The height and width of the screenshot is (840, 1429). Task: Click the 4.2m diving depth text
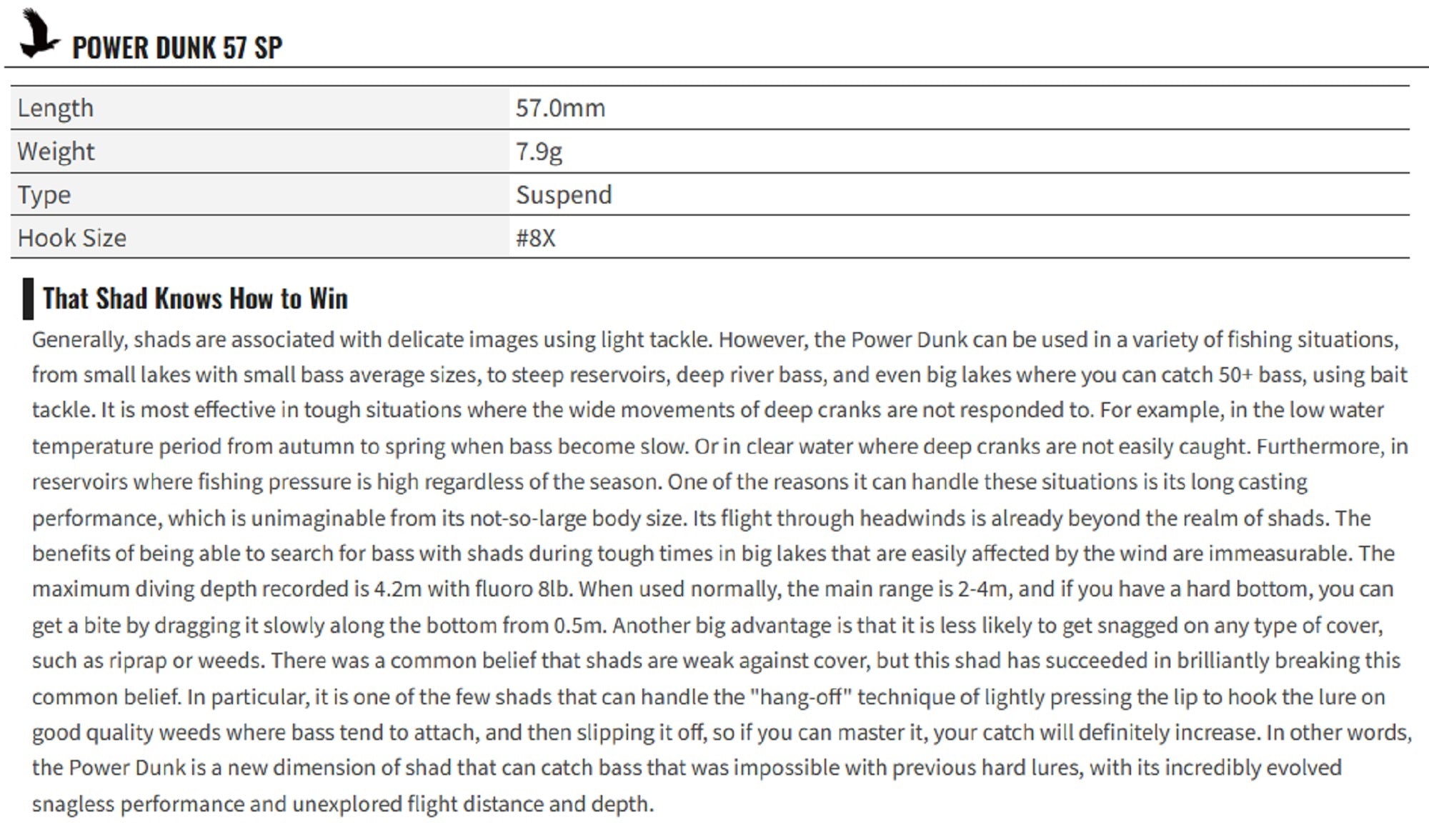(398, 589)
